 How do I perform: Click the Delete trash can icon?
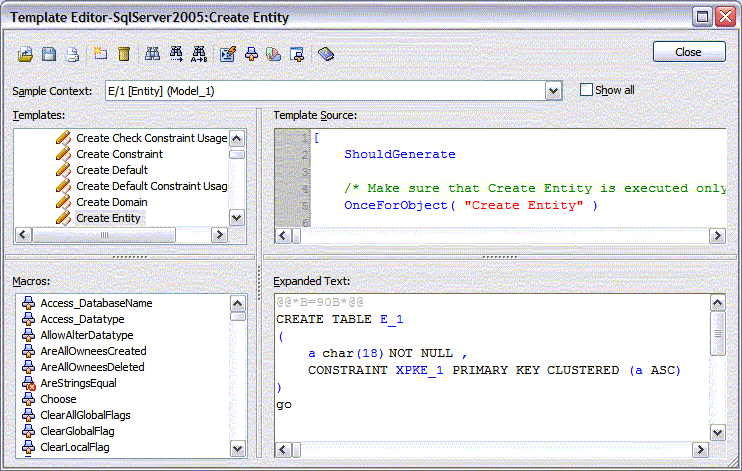(x=124, y=54)
